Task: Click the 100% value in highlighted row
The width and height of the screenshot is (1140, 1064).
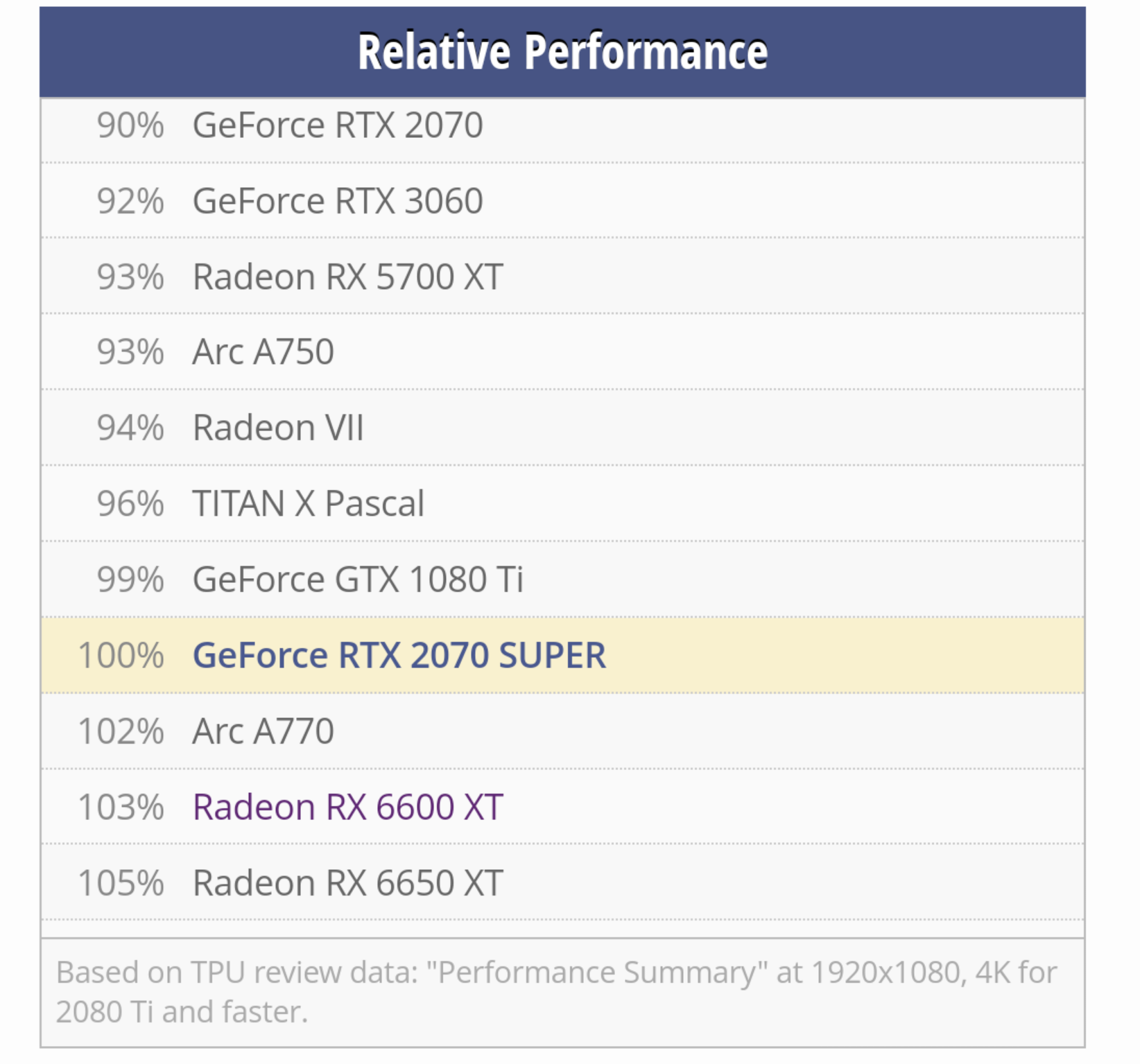Action: click(x=121, y=655)
